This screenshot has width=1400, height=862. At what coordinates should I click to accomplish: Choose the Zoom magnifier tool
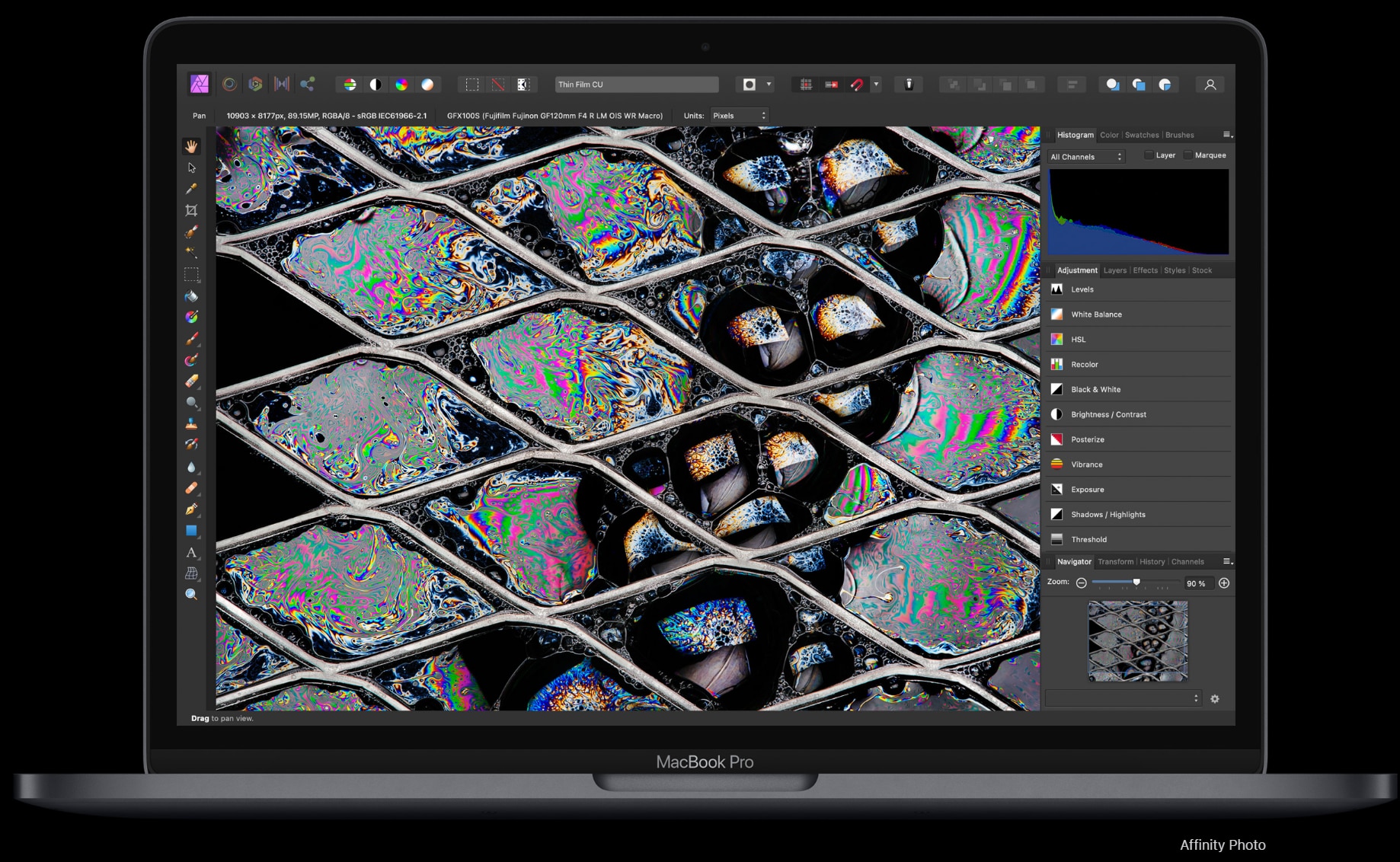click(191, 595)
